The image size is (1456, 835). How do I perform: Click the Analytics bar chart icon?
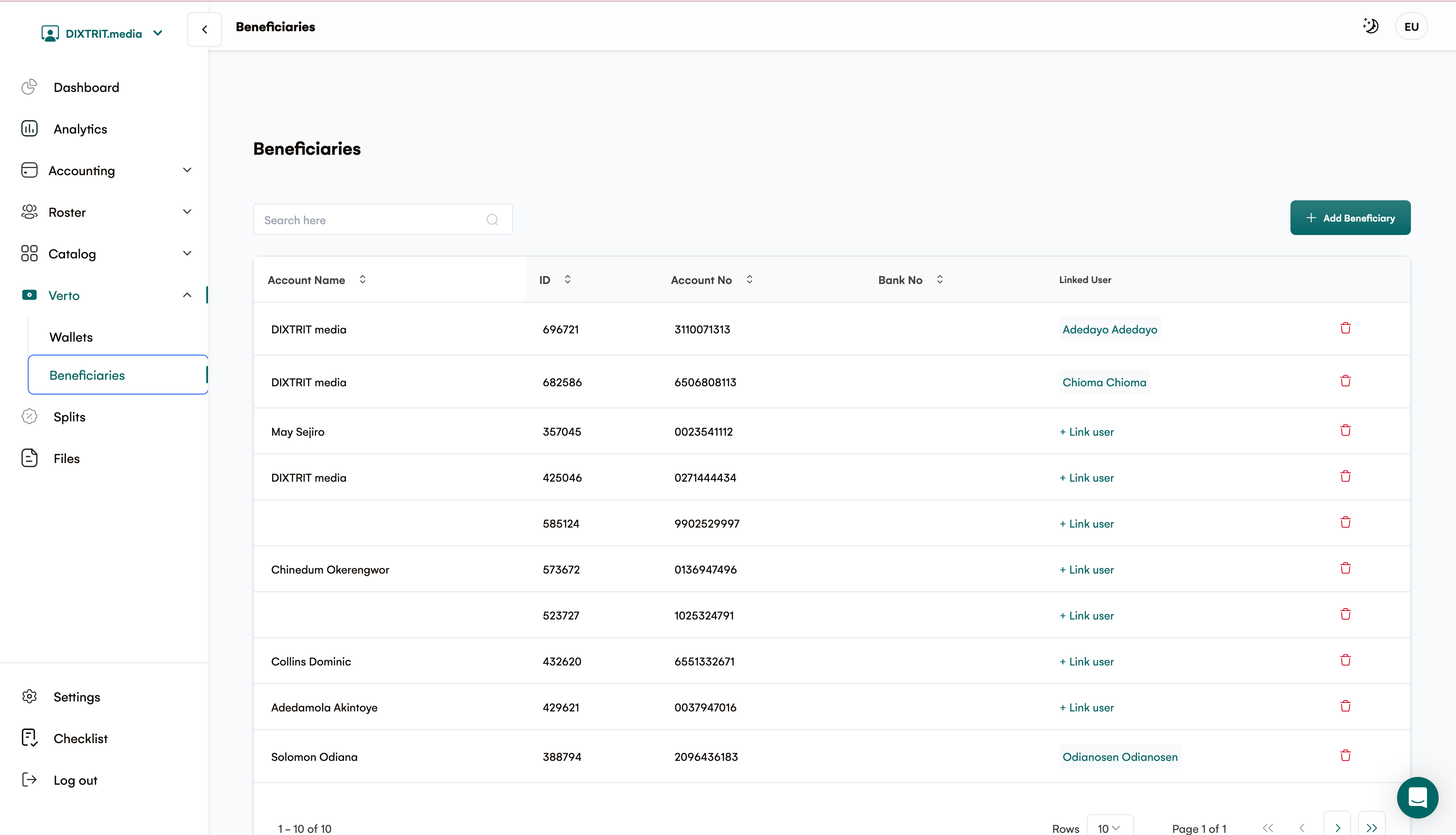29,128
